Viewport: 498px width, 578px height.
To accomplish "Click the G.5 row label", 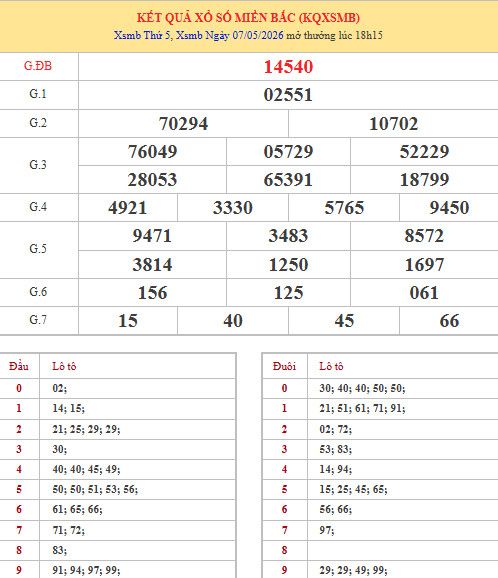I will (x=38, y=249).
